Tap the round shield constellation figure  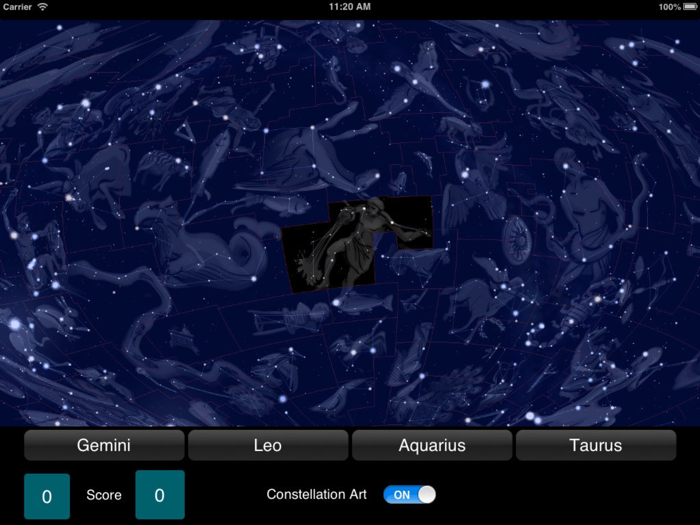[517, 239]
